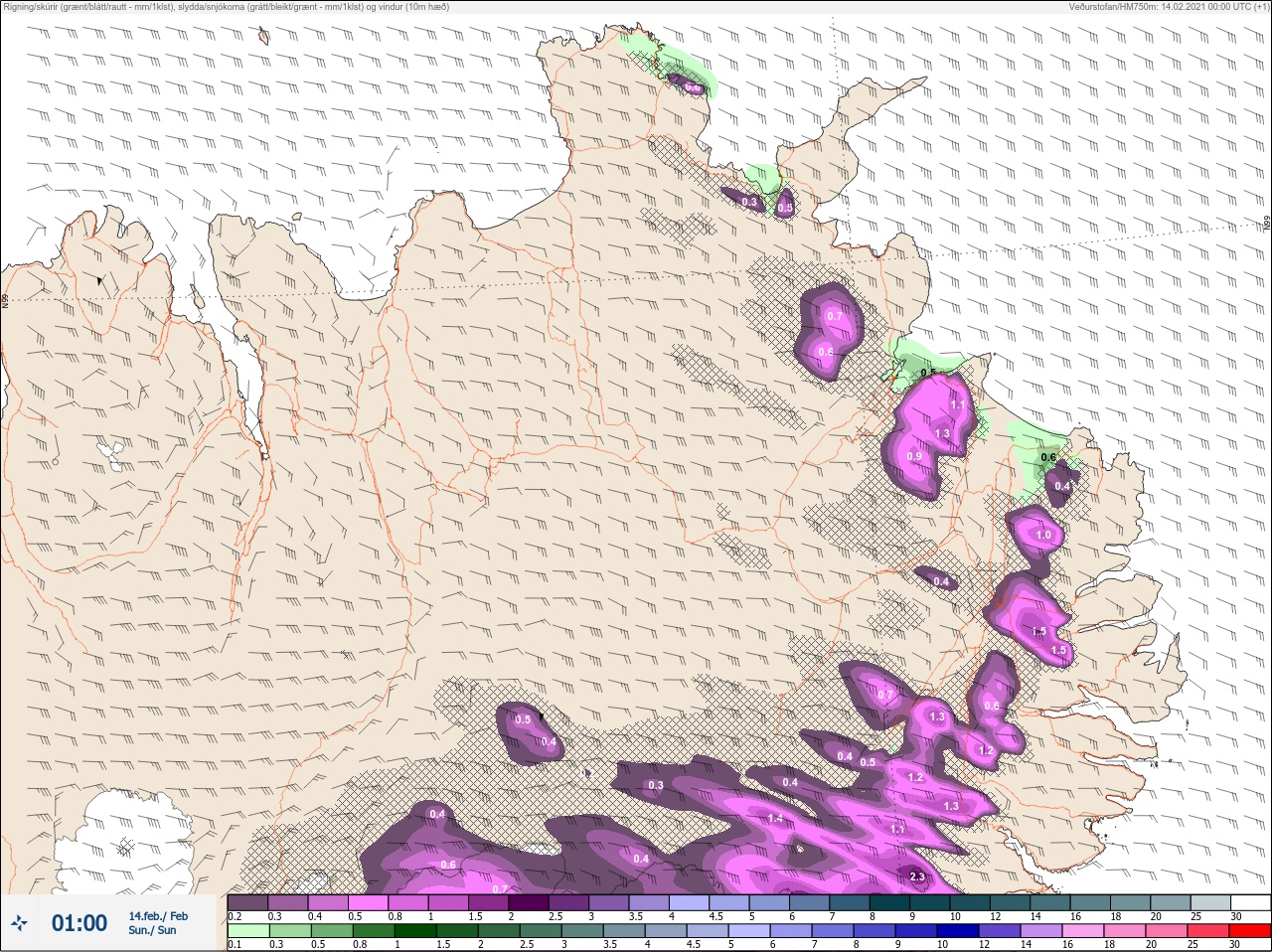Click the date text "14.feb./ Feb"
This screenshot has width=1272, height=952.
[158, 916]
